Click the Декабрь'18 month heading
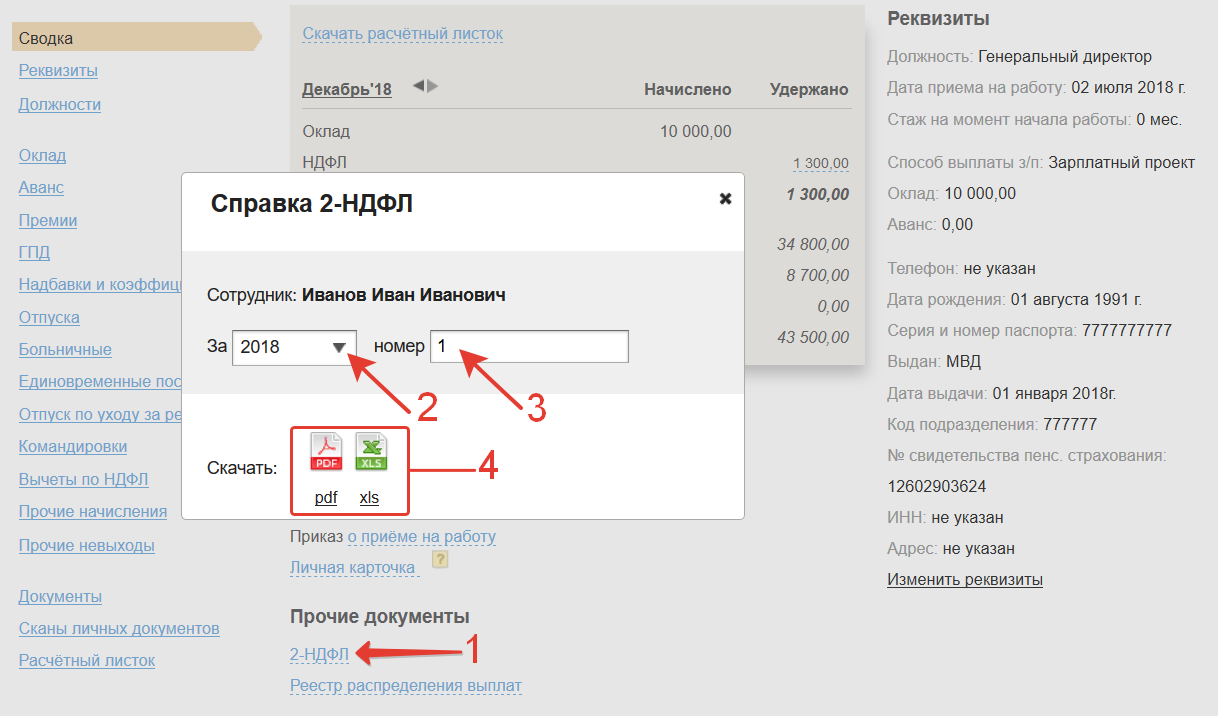 pos(347,89)
